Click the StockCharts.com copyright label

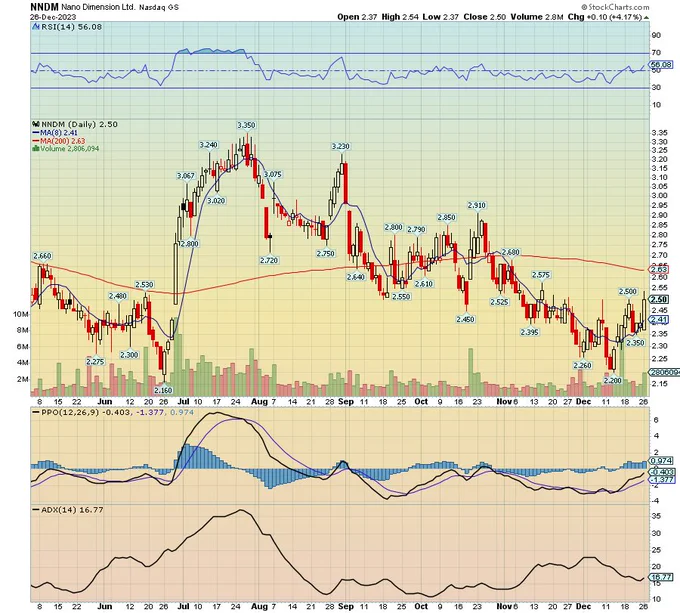615,7
